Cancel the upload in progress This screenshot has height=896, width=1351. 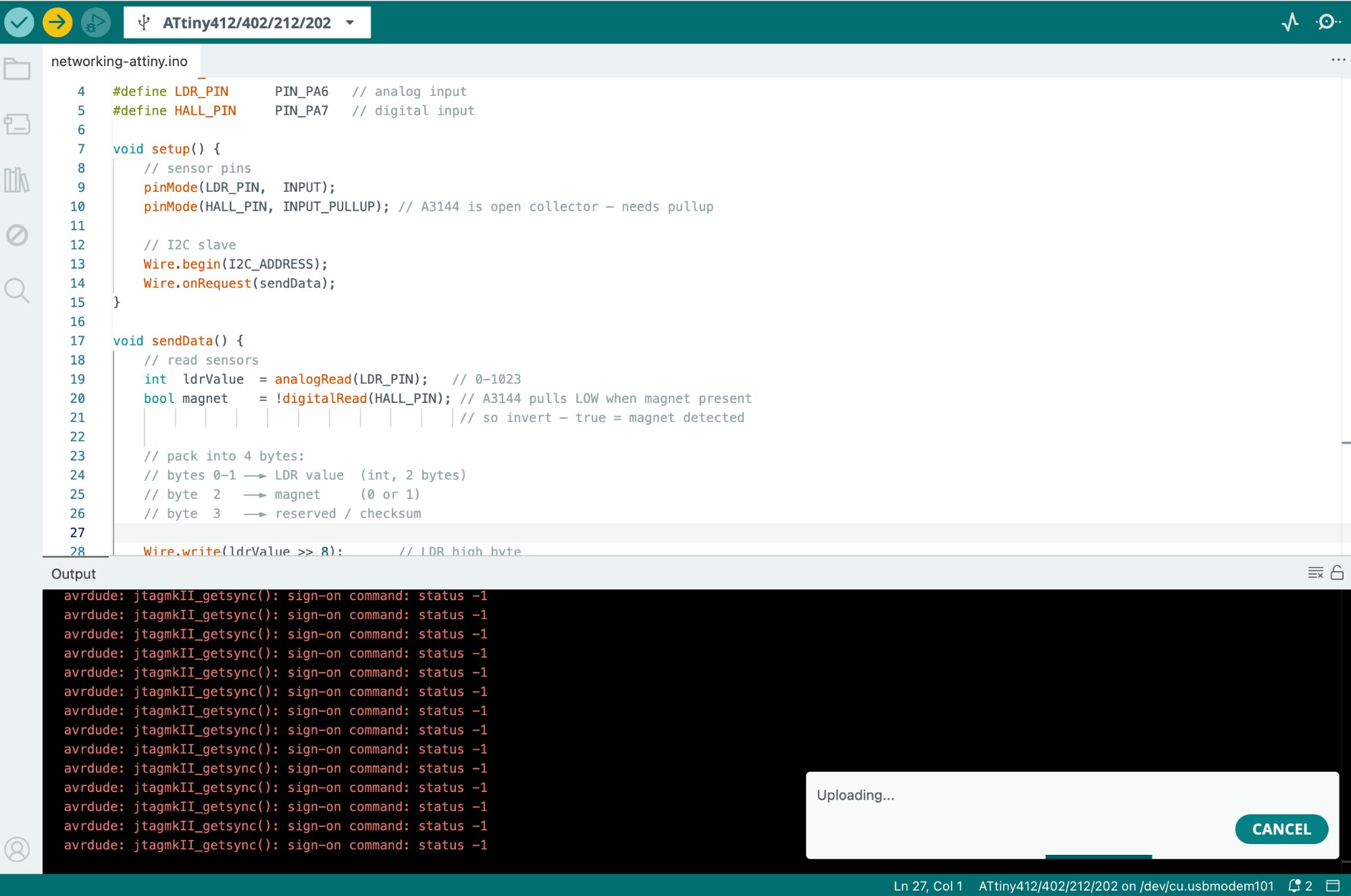[x=1281, y=828]
